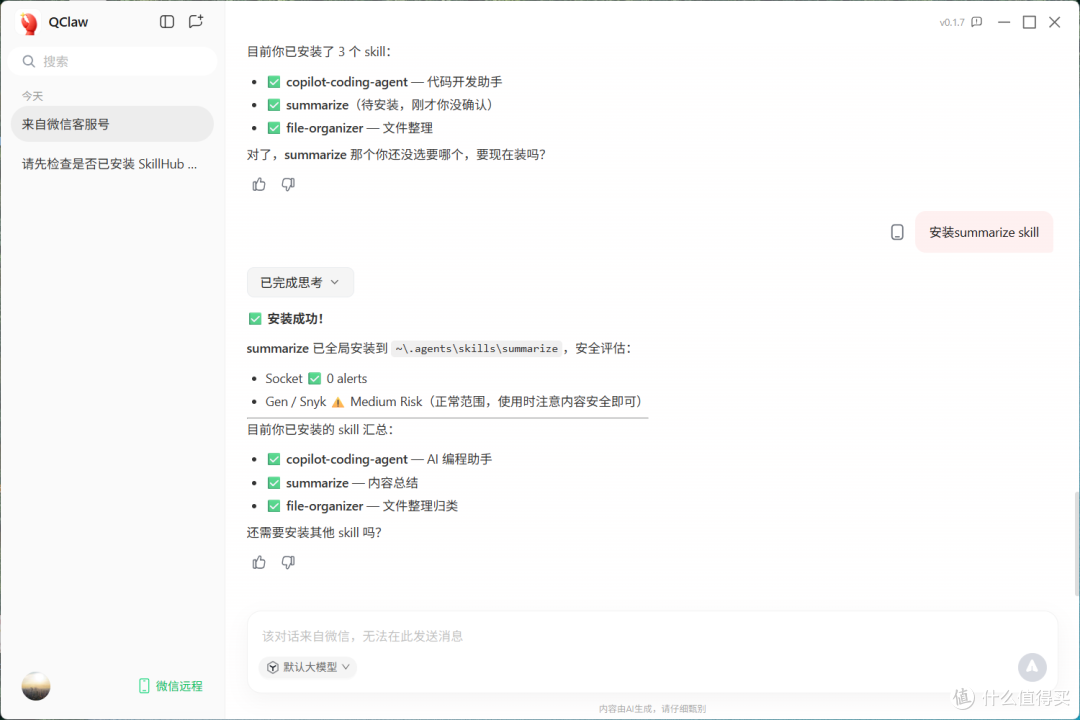Thumbs down the 安装成功 reply
This screenshot has height=720, width=1080.
(x=288, y=562)
